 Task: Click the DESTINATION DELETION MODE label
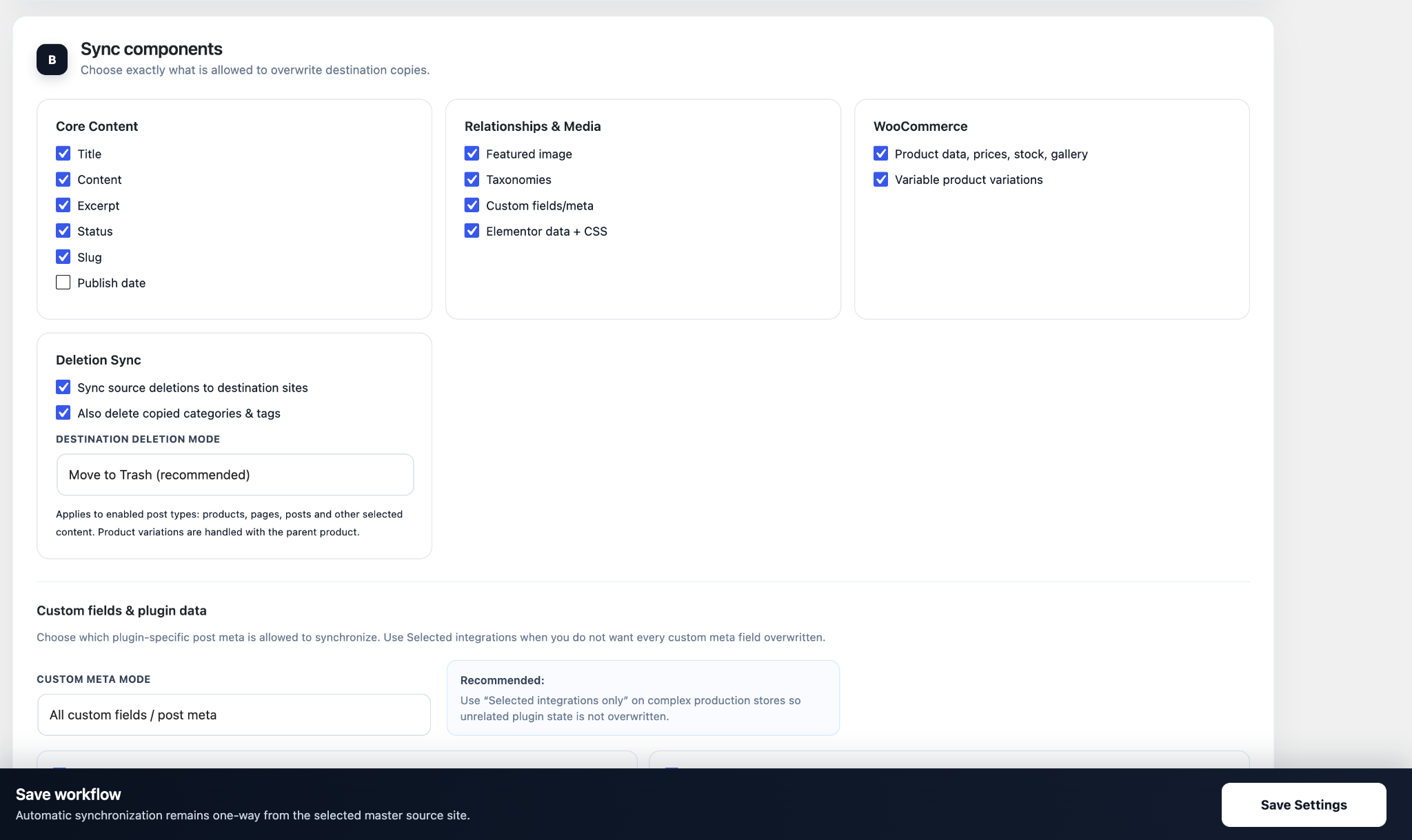pyautogui.click(x=138, y=439)
